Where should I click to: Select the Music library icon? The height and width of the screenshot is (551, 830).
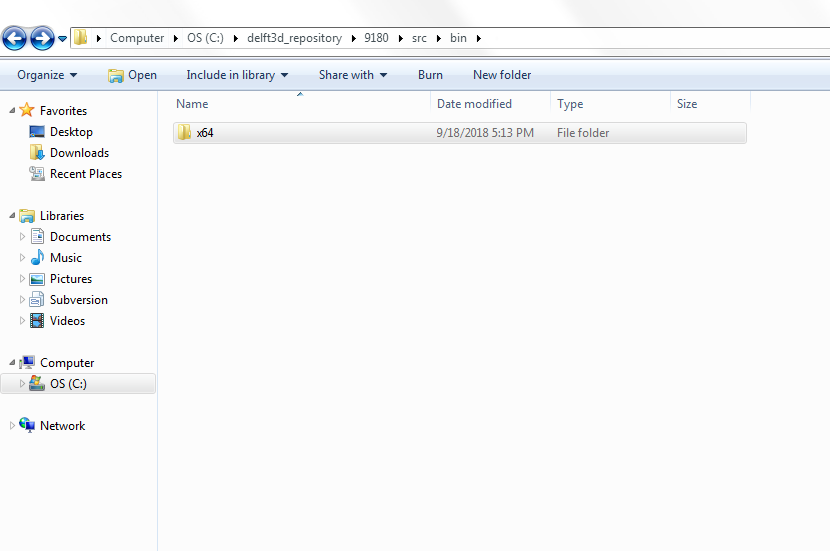(37, 258)
